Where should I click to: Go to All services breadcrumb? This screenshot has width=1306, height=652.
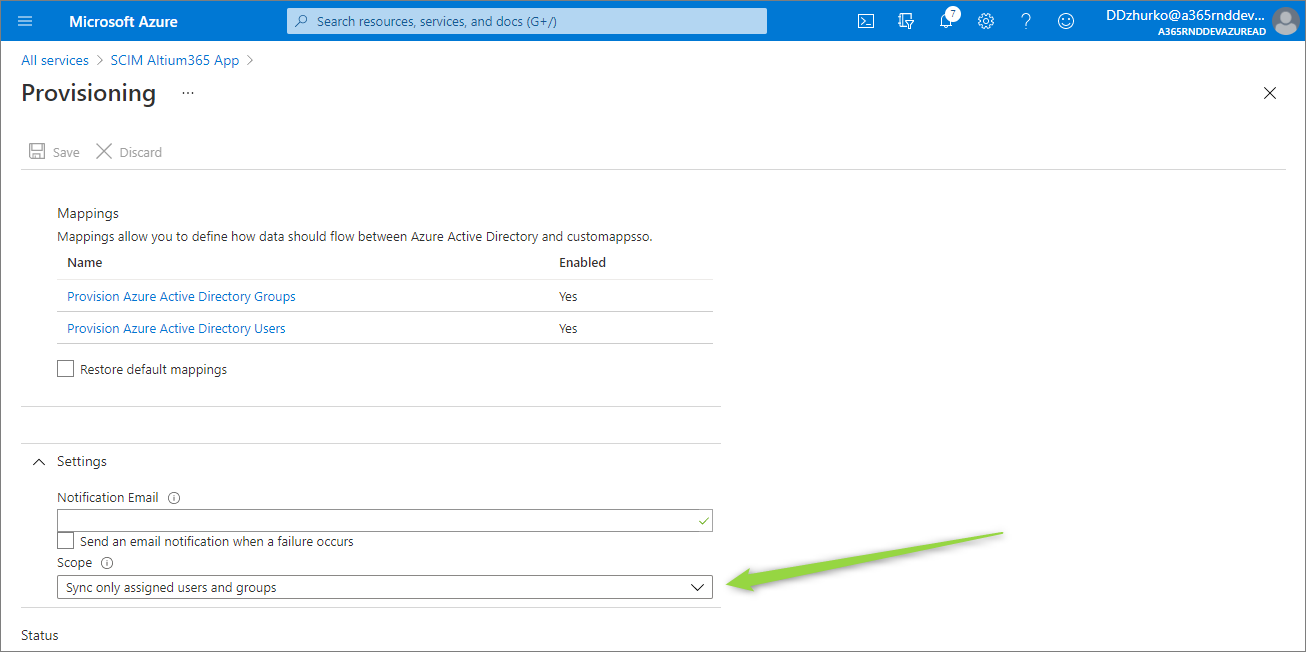pyautogui.click(x=55, y=60)
